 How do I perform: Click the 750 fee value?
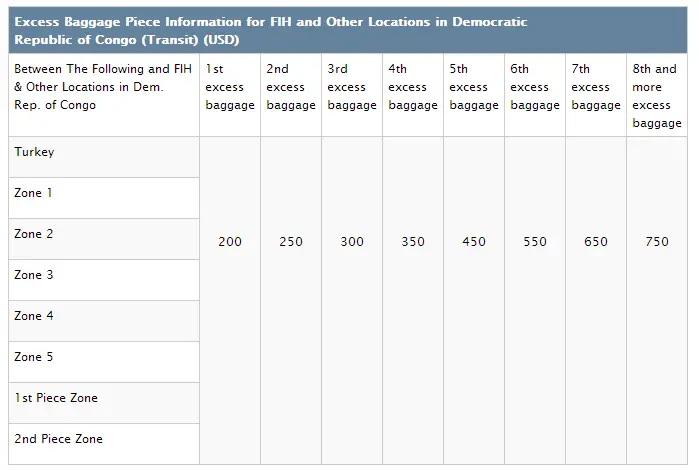pyautogui.click(x=657, y=242)
